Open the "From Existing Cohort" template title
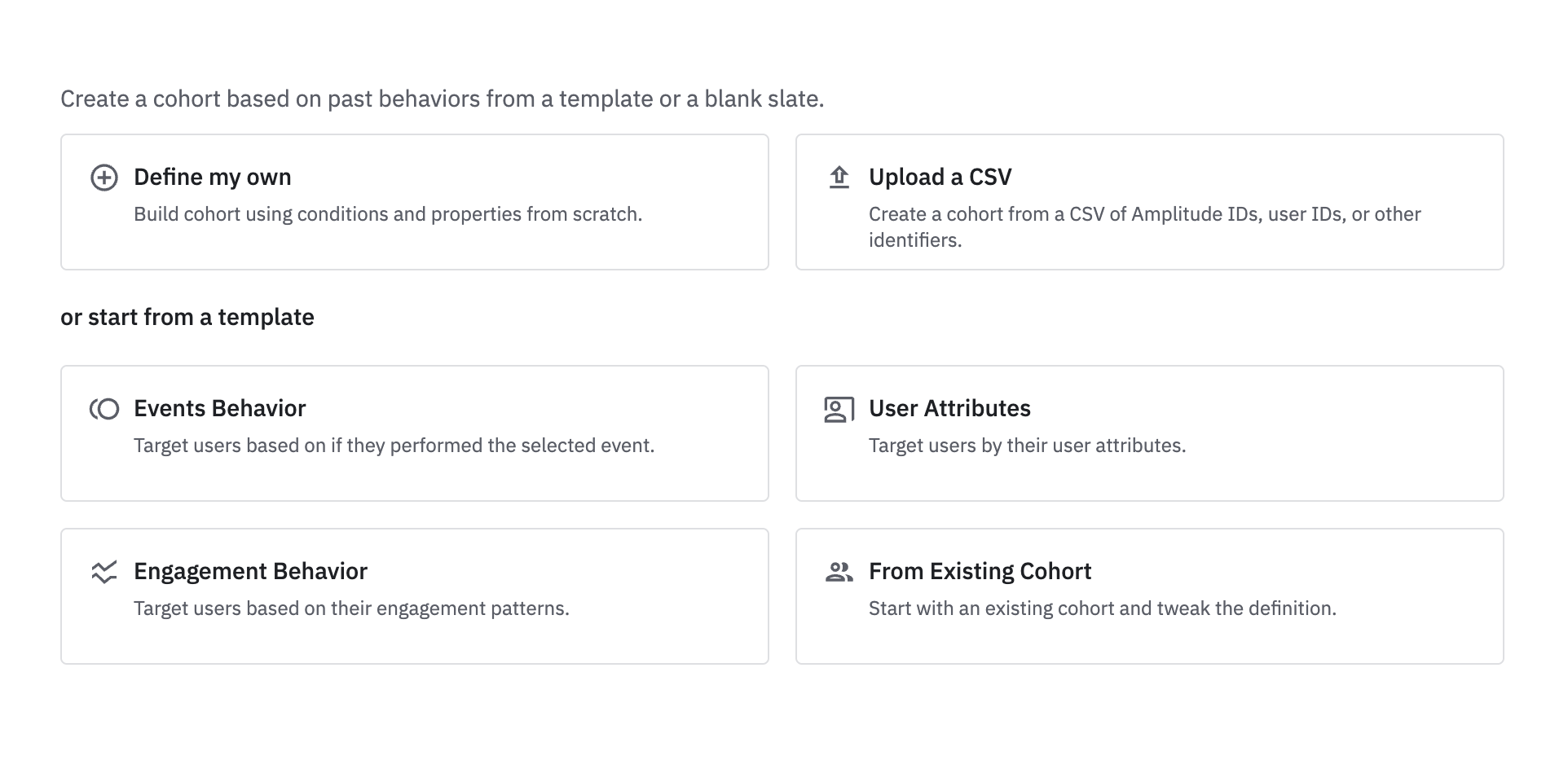This screenshot has height=782, width=1568. 980,571
